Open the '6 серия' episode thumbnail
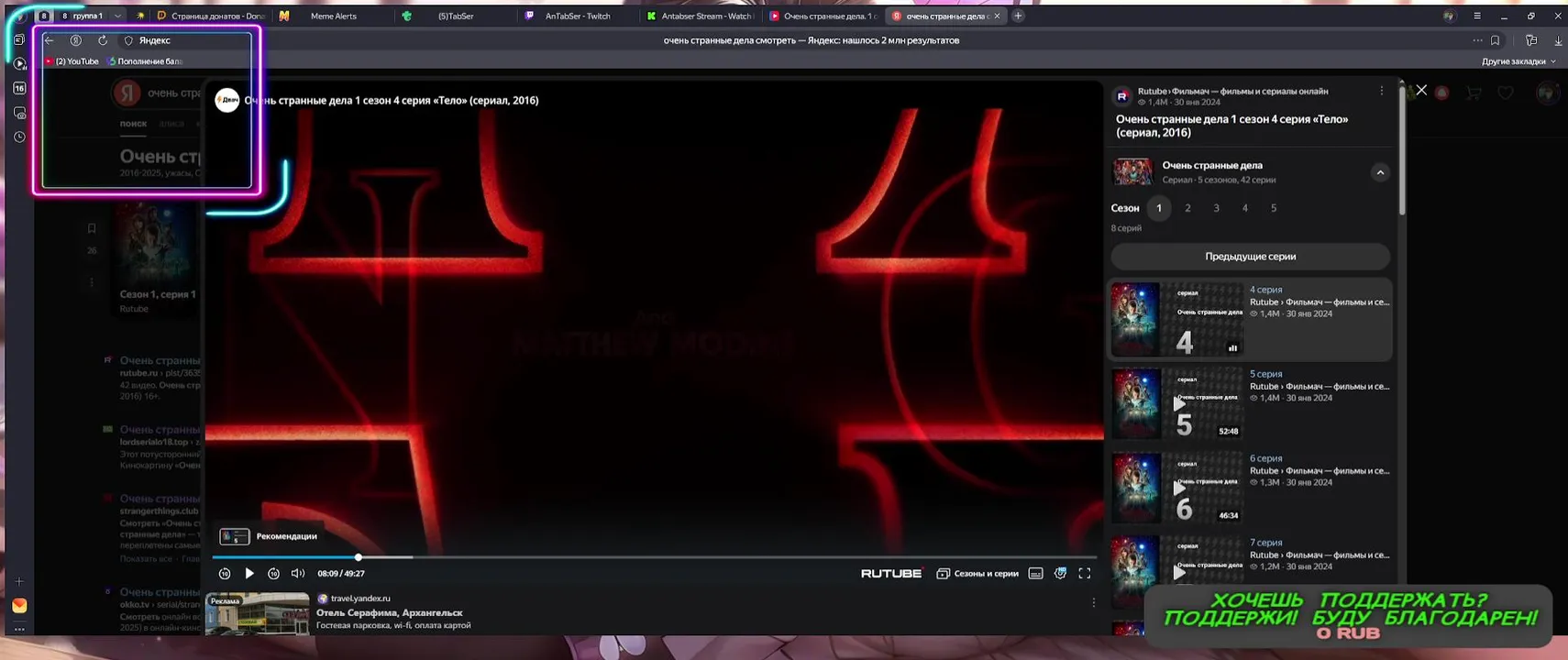 tap(1177, 488)
